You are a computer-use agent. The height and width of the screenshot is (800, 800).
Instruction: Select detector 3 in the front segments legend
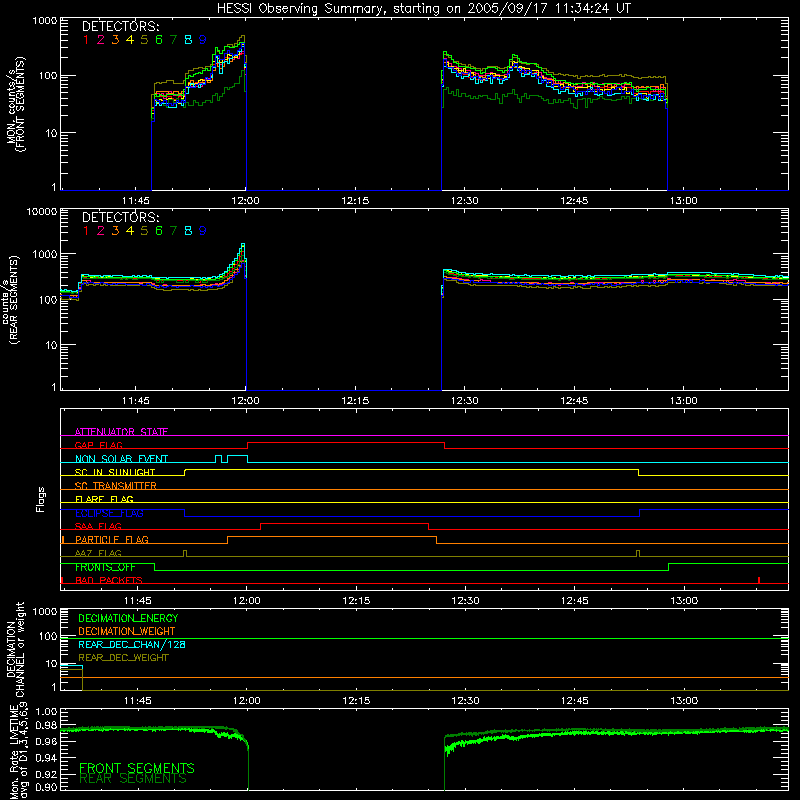(115, 40)
